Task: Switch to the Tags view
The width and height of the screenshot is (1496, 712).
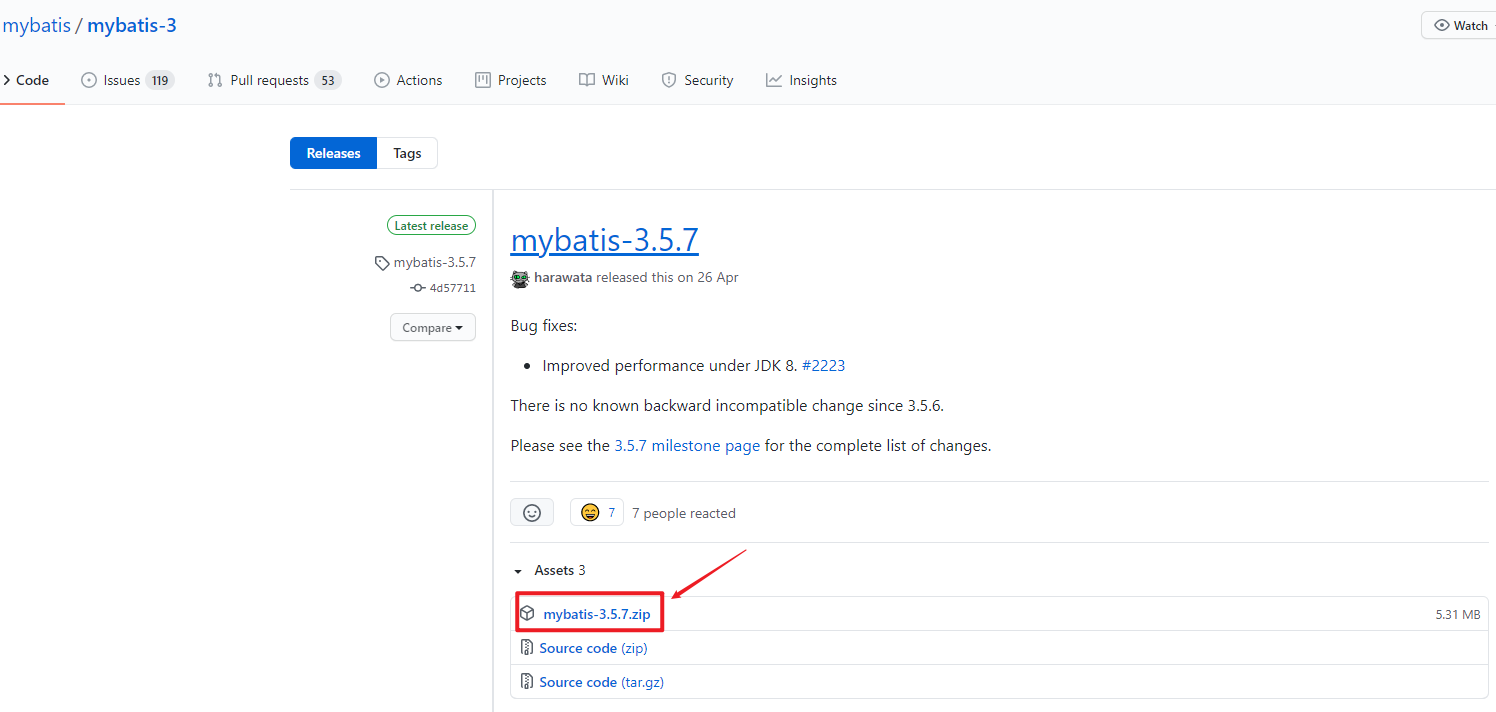Action: (407, 153)
